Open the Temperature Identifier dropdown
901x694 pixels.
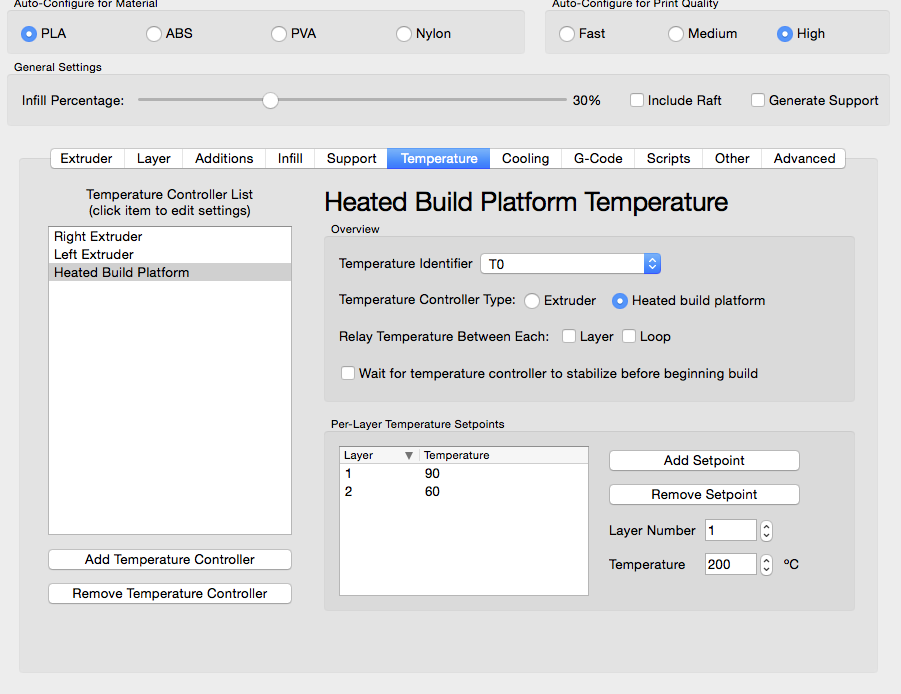point(570,264)
